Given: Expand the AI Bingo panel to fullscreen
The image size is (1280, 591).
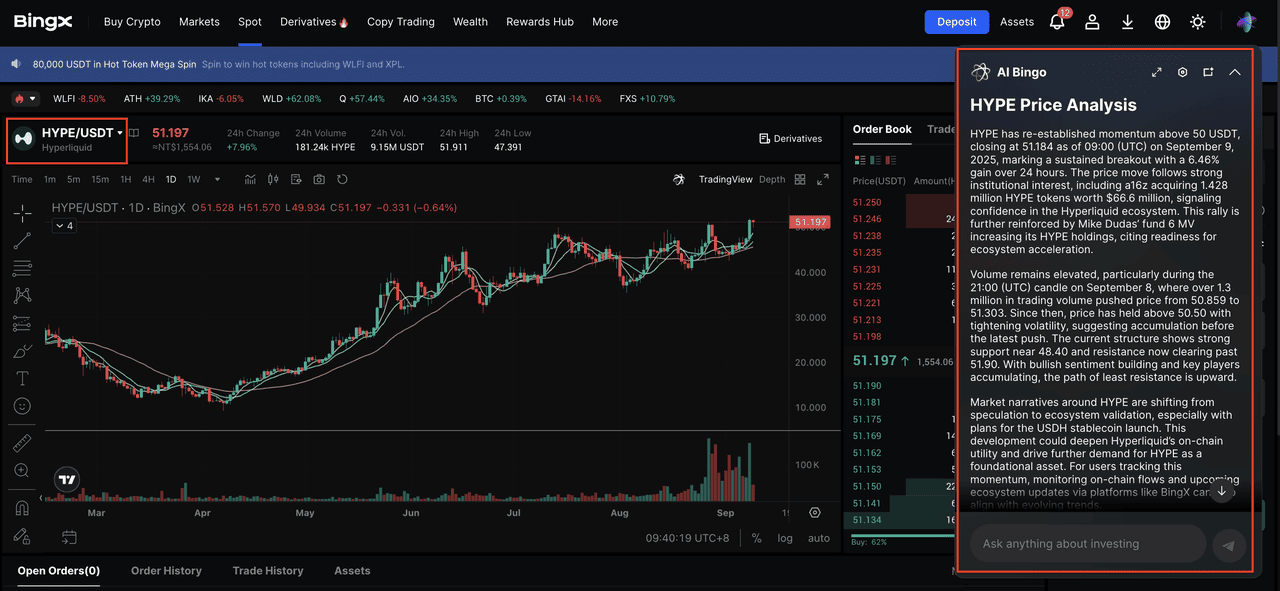Looking at the screenshot, I should point(1157,72).
